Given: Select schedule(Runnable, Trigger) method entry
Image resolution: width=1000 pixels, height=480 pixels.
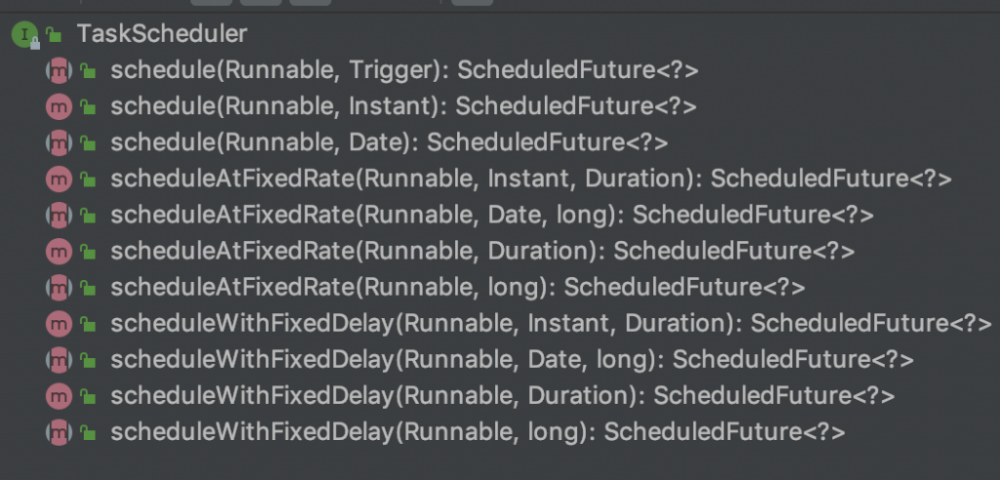Looking at the screenshot, I should point(404,70).
